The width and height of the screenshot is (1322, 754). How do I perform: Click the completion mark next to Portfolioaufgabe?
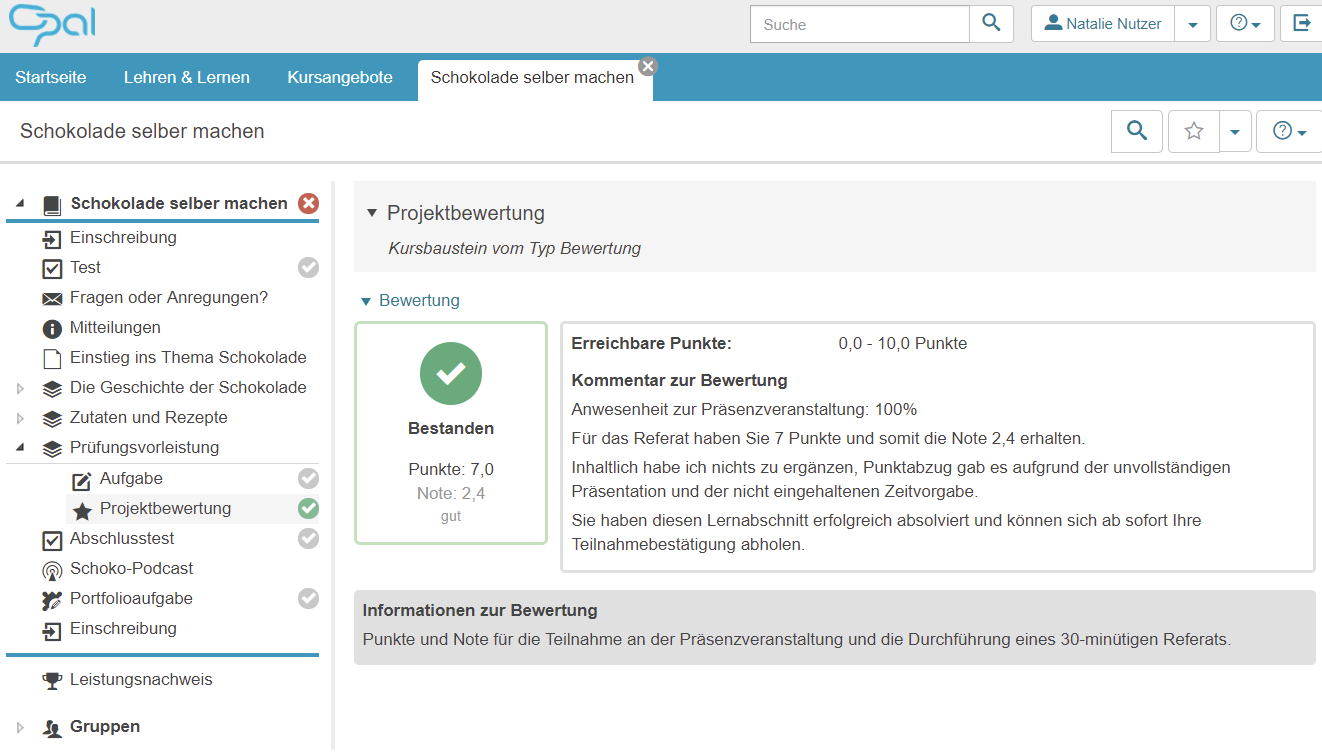click(308, 598)
